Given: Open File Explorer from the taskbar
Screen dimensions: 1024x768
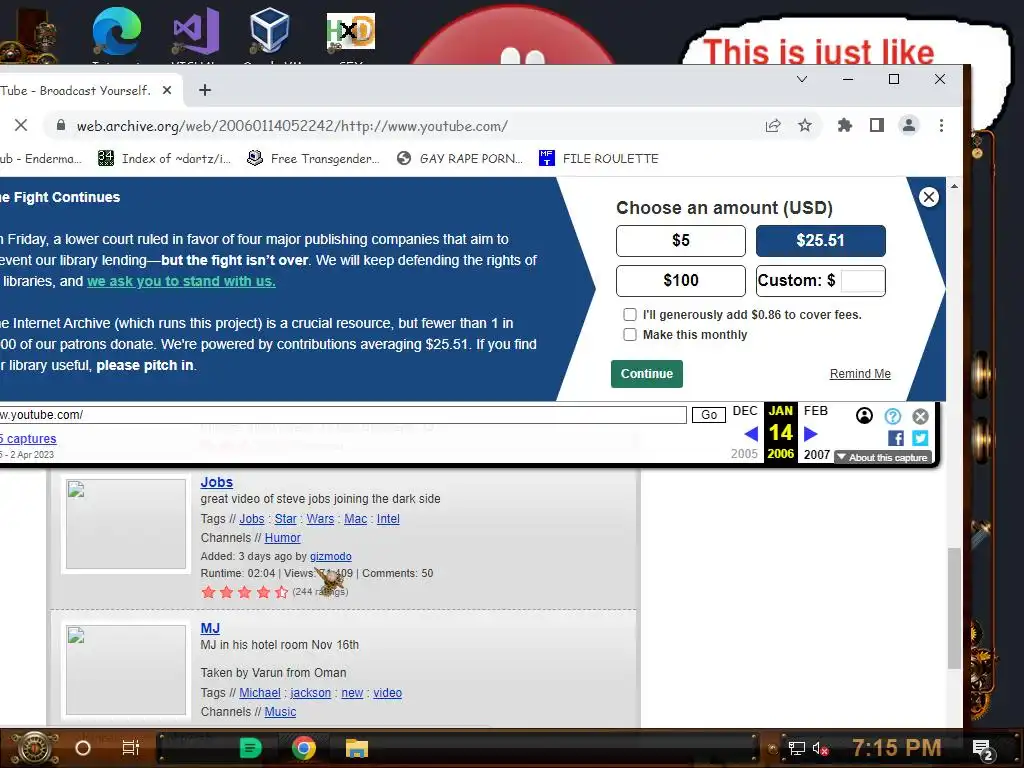Looking at the screenshot, I should tap(357, 748).
